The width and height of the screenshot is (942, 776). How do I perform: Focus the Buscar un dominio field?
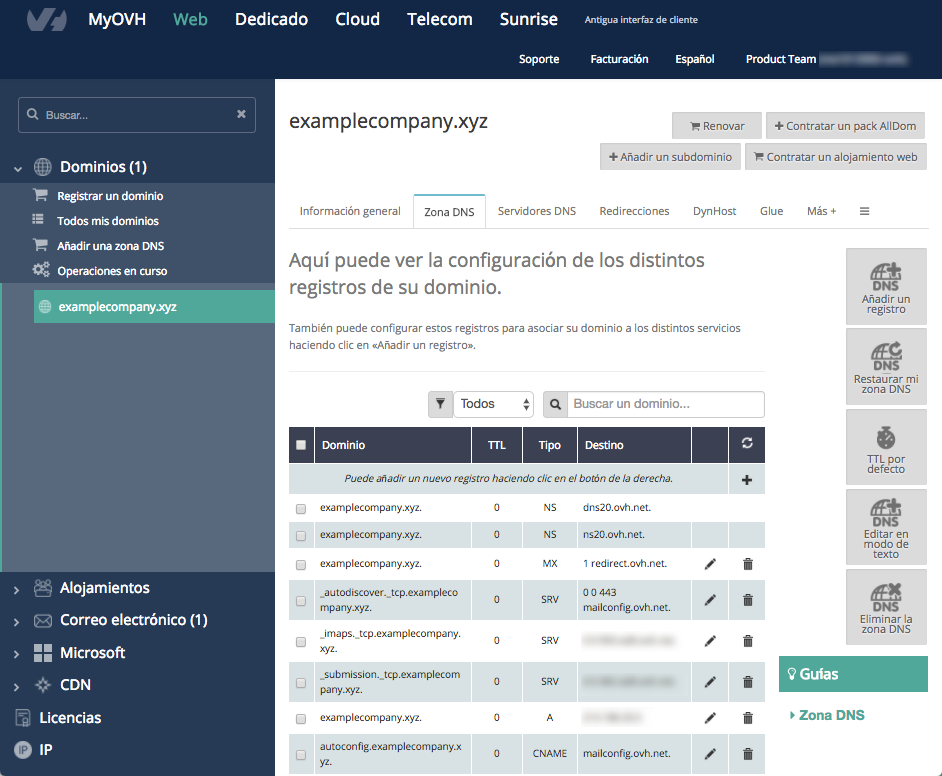click(666, 404)
